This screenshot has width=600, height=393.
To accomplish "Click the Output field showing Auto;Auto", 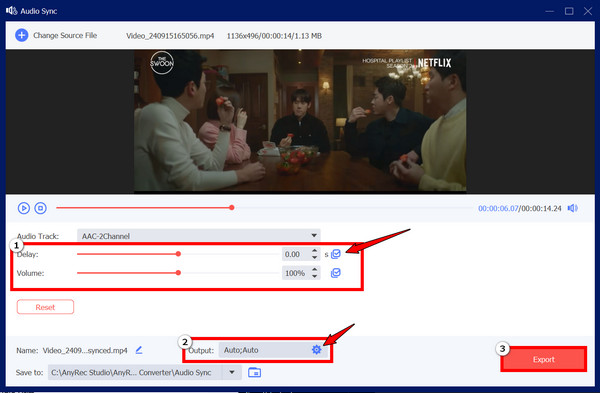I will tap(265, 350).
